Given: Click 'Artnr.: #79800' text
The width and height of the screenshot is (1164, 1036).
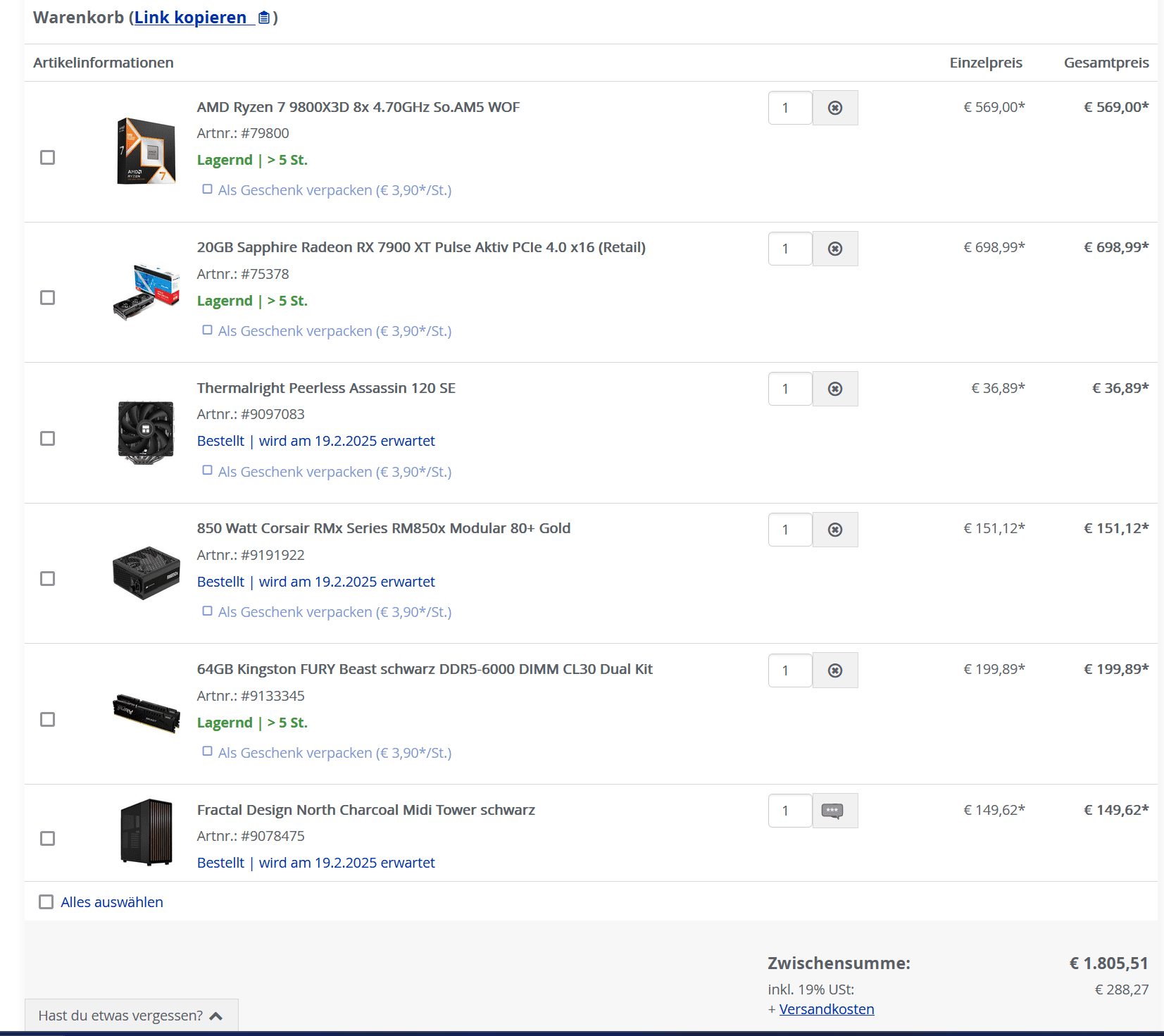Looking at the screenshot, I should 243,133.
